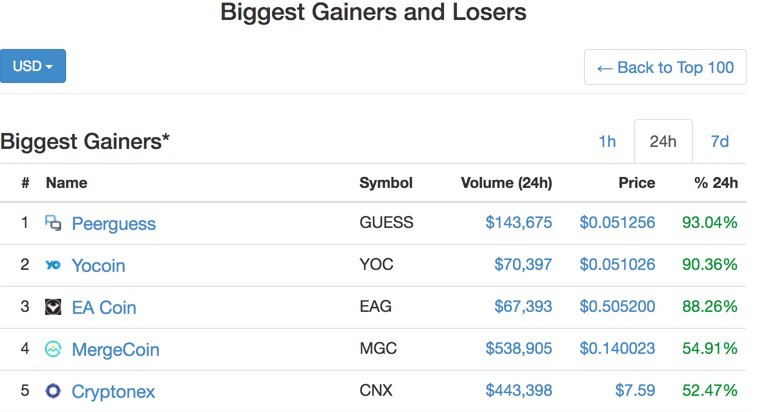Open the Peerguess coin page link
Image resolution: width=764 pixels, height=412 pixels.
coord(114,224)
